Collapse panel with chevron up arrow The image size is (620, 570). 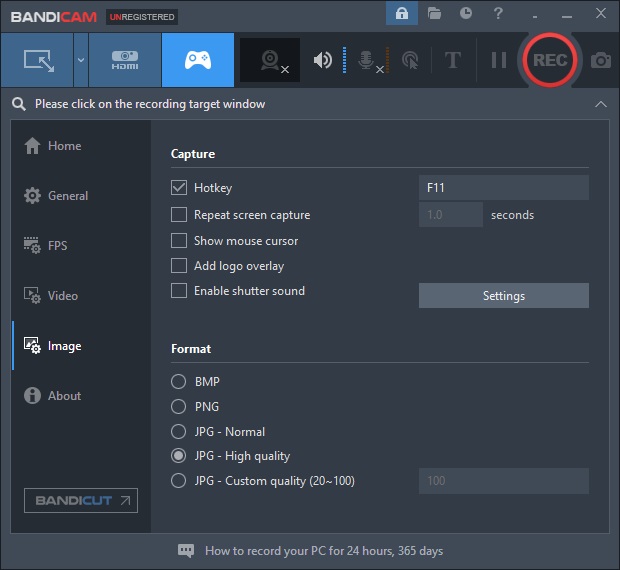(601, 104)
